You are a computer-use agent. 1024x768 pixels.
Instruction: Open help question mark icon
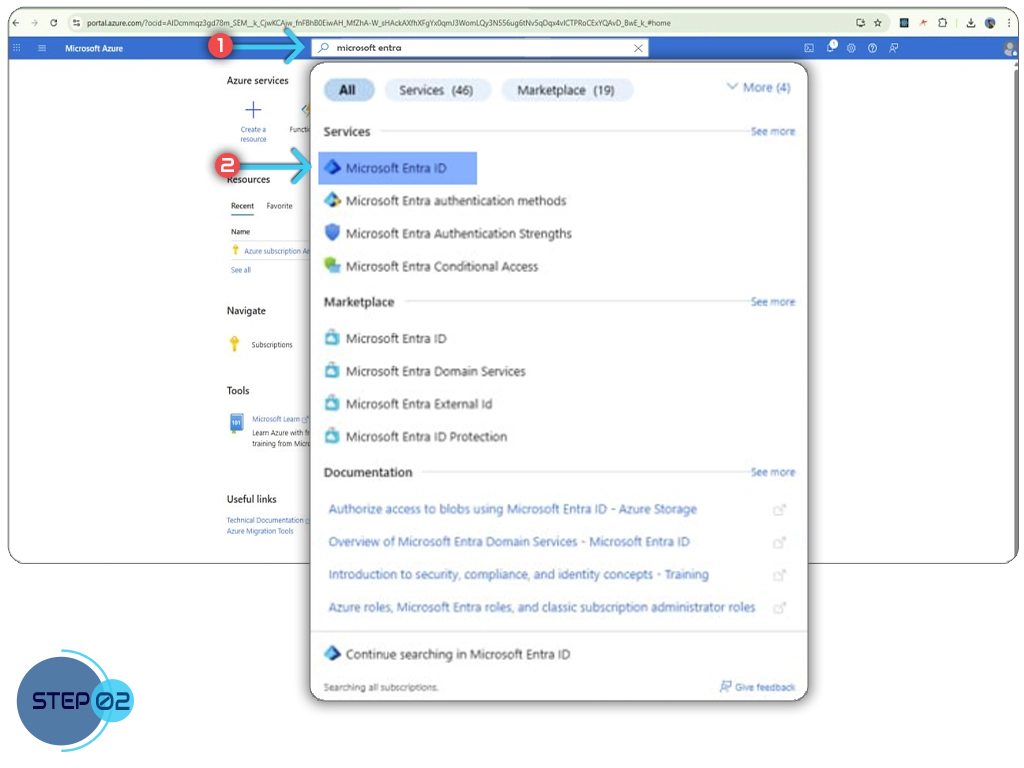coord(872,48)
